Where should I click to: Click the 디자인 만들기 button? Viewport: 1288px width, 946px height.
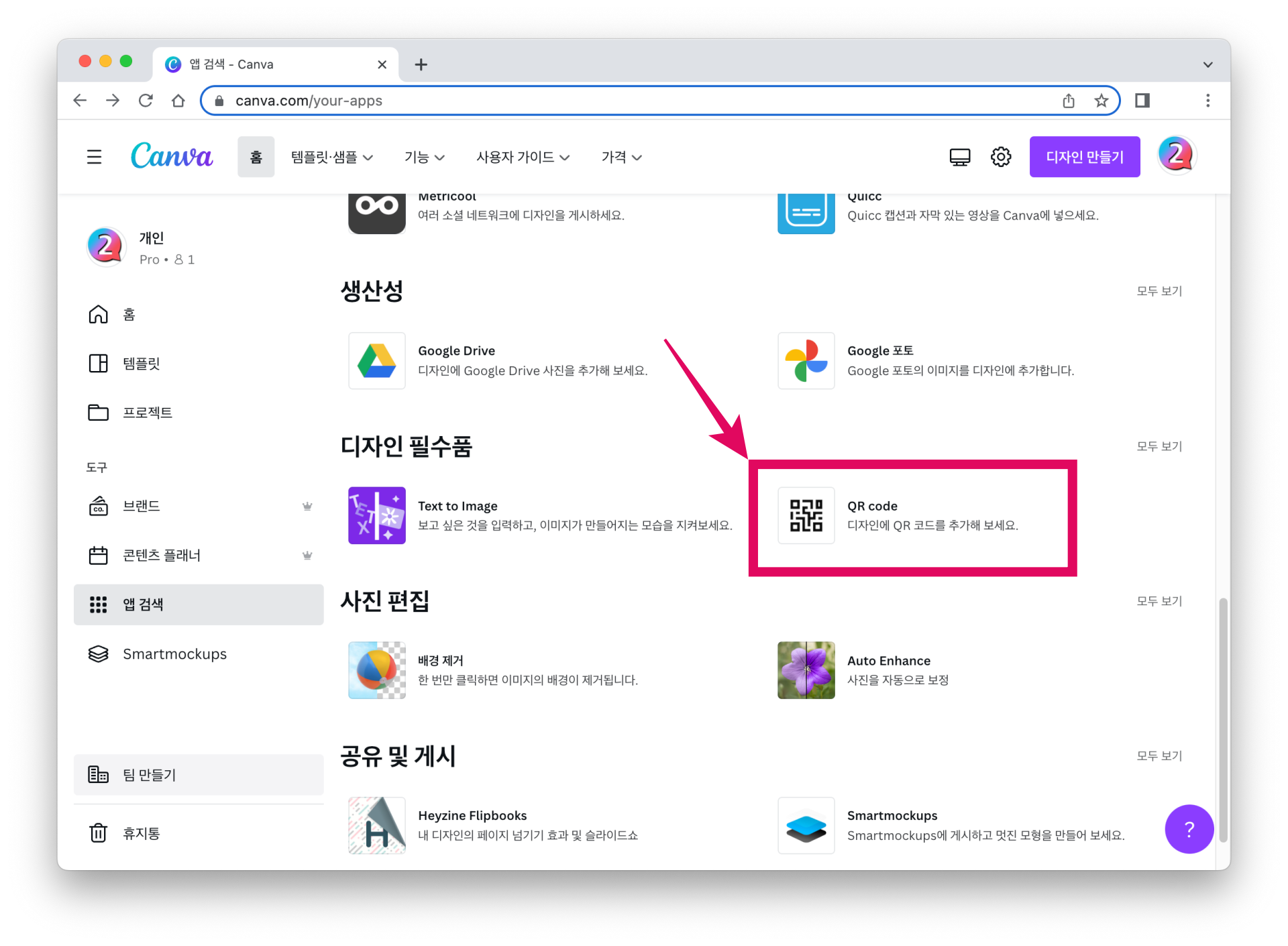[1084, 157]
